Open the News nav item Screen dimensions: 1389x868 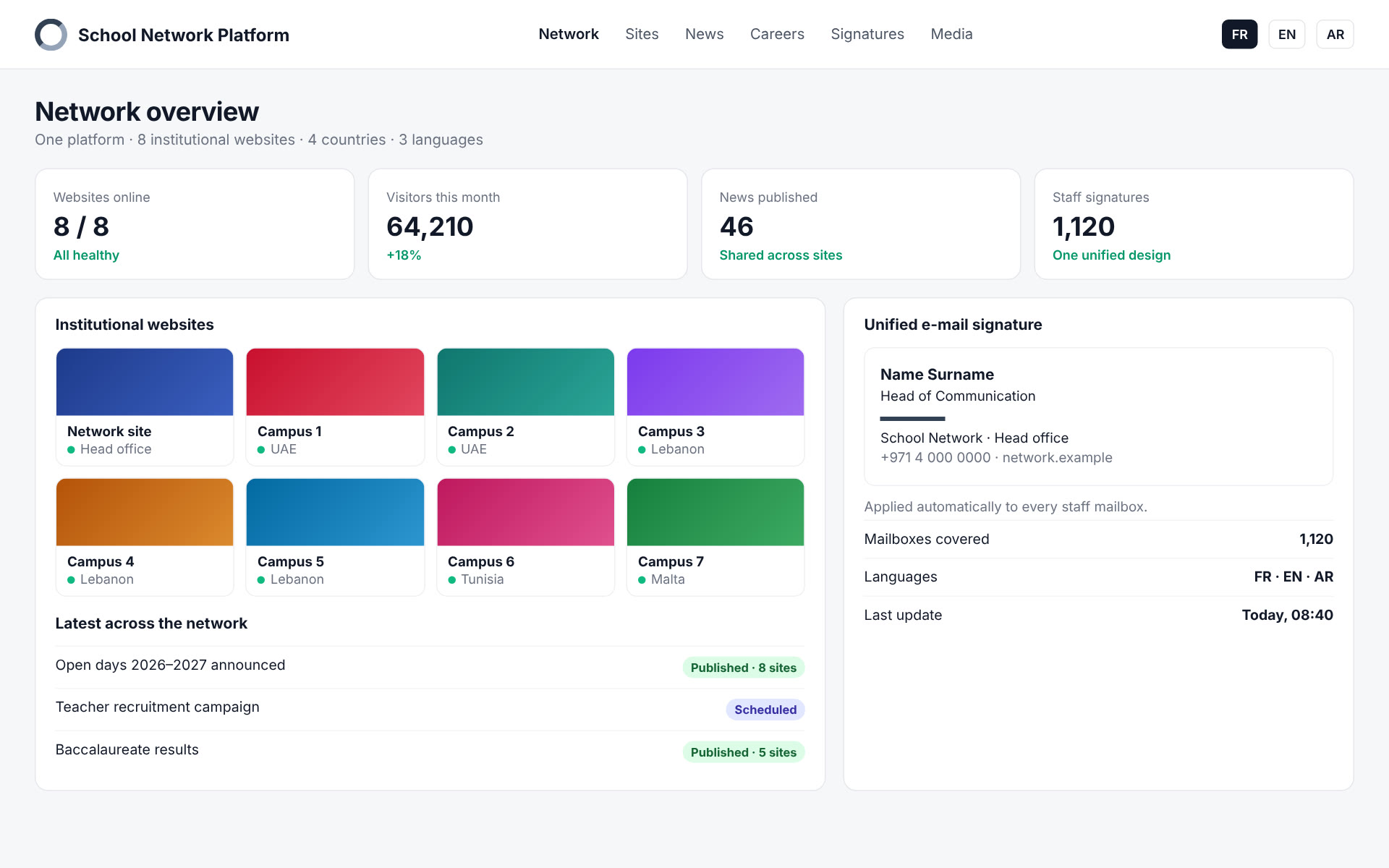(704, 34)
